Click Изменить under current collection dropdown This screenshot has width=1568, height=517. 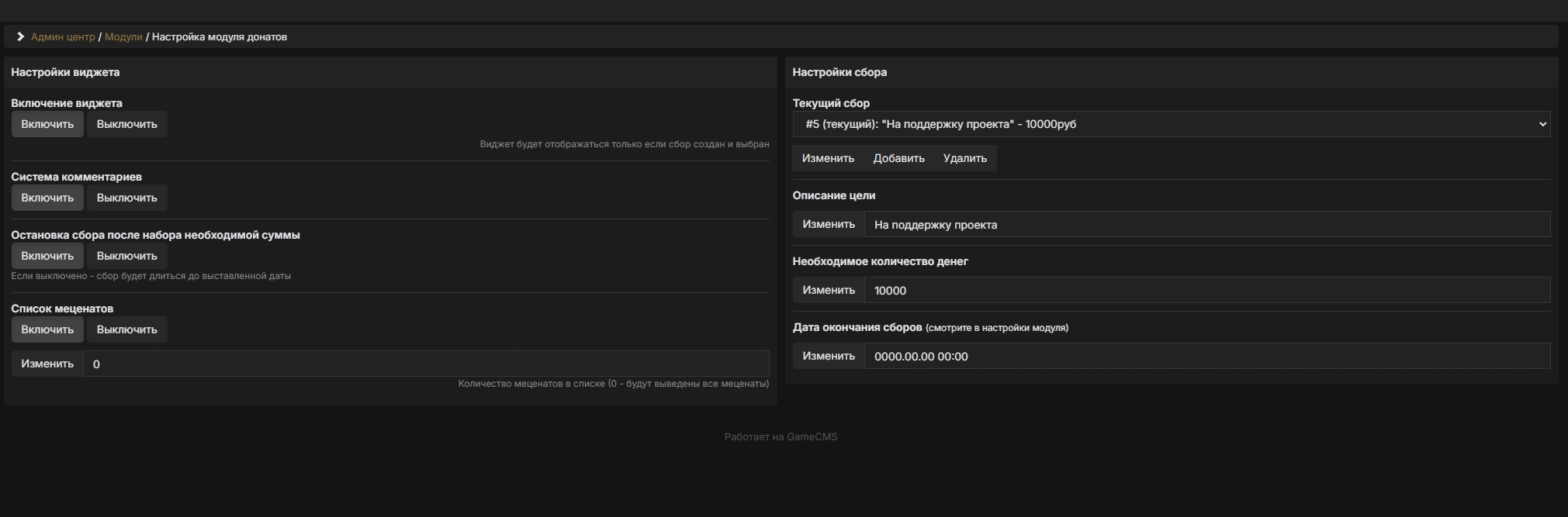828,158
